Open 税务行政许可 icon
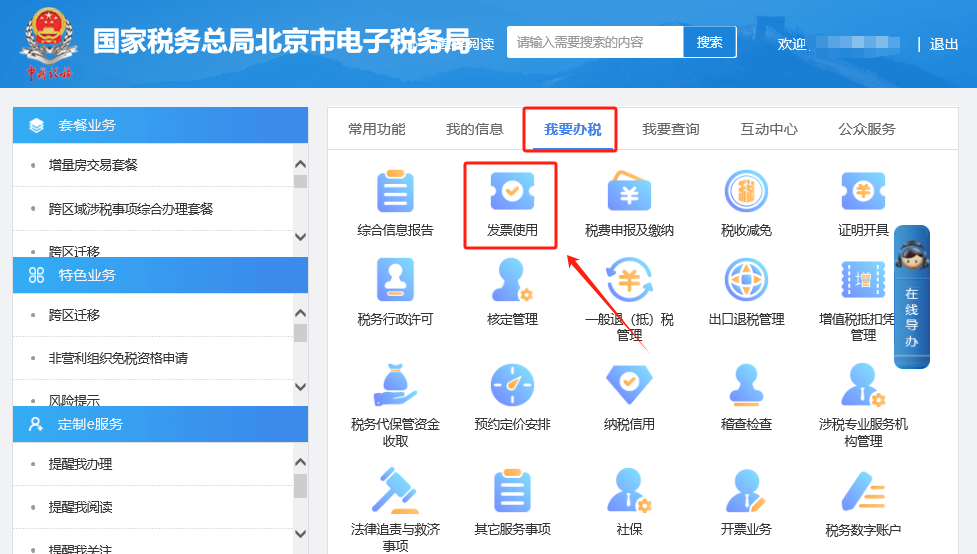The image size is (977, 554). pyautogui.click(x=395, y=280)
